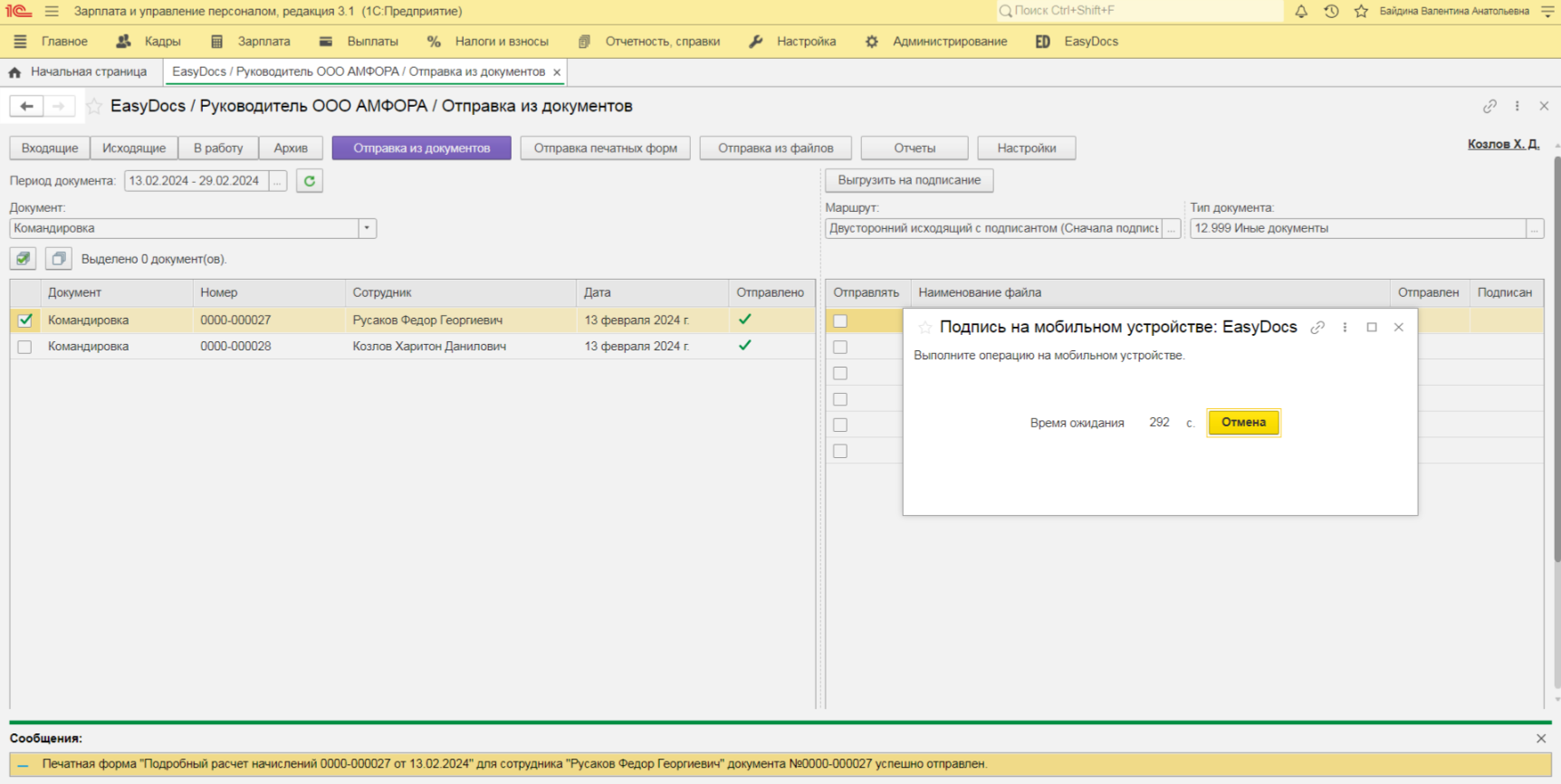
Task: Open more options in the signature dialog
Action: click(x=1345, y=328)
